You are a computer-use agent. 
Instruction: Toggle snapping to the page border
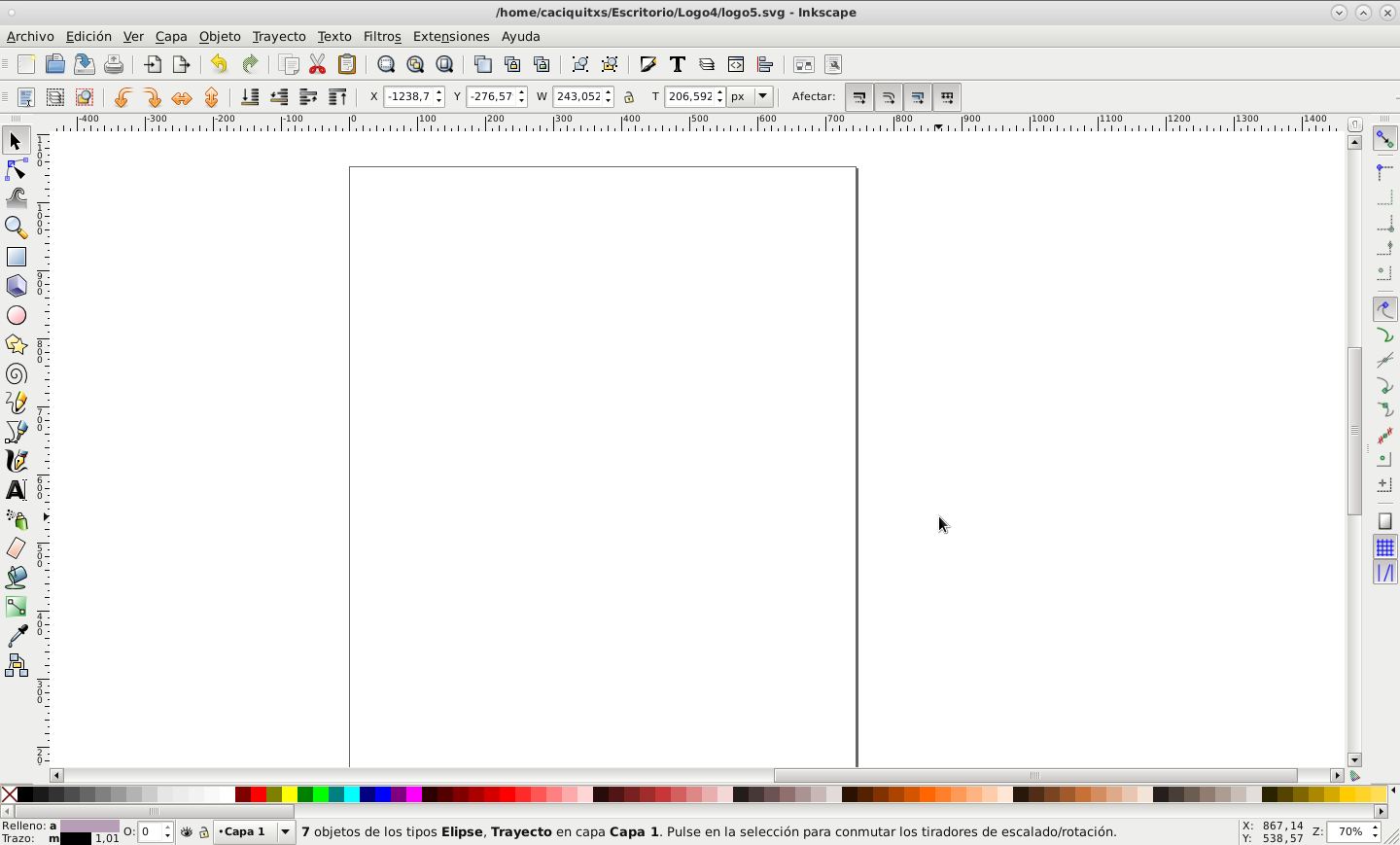click(1385, 521)
